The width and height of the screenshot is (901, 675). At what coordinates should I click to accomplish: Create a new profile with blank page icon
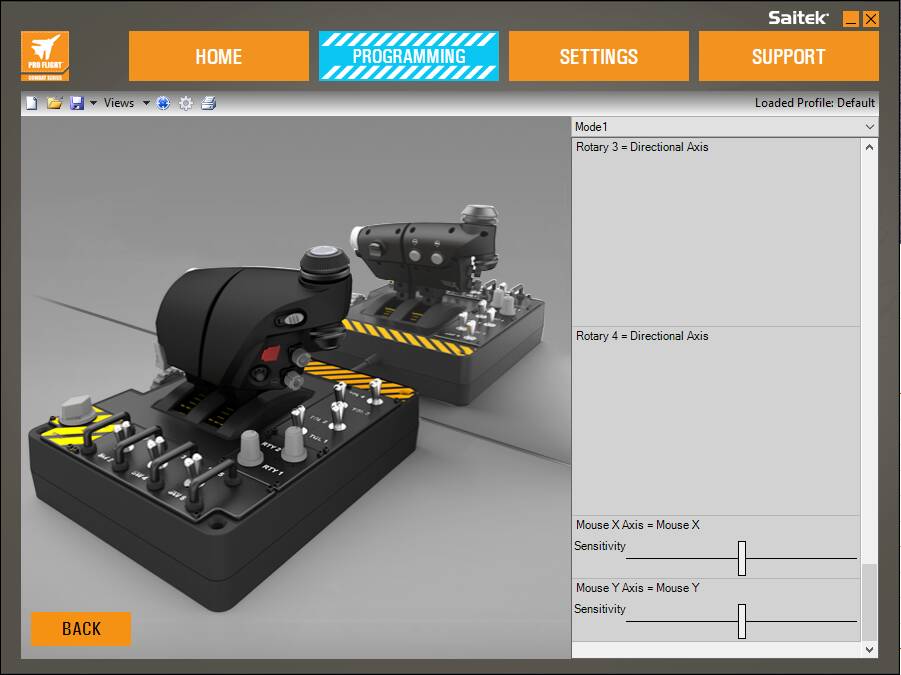pos(32,103)
